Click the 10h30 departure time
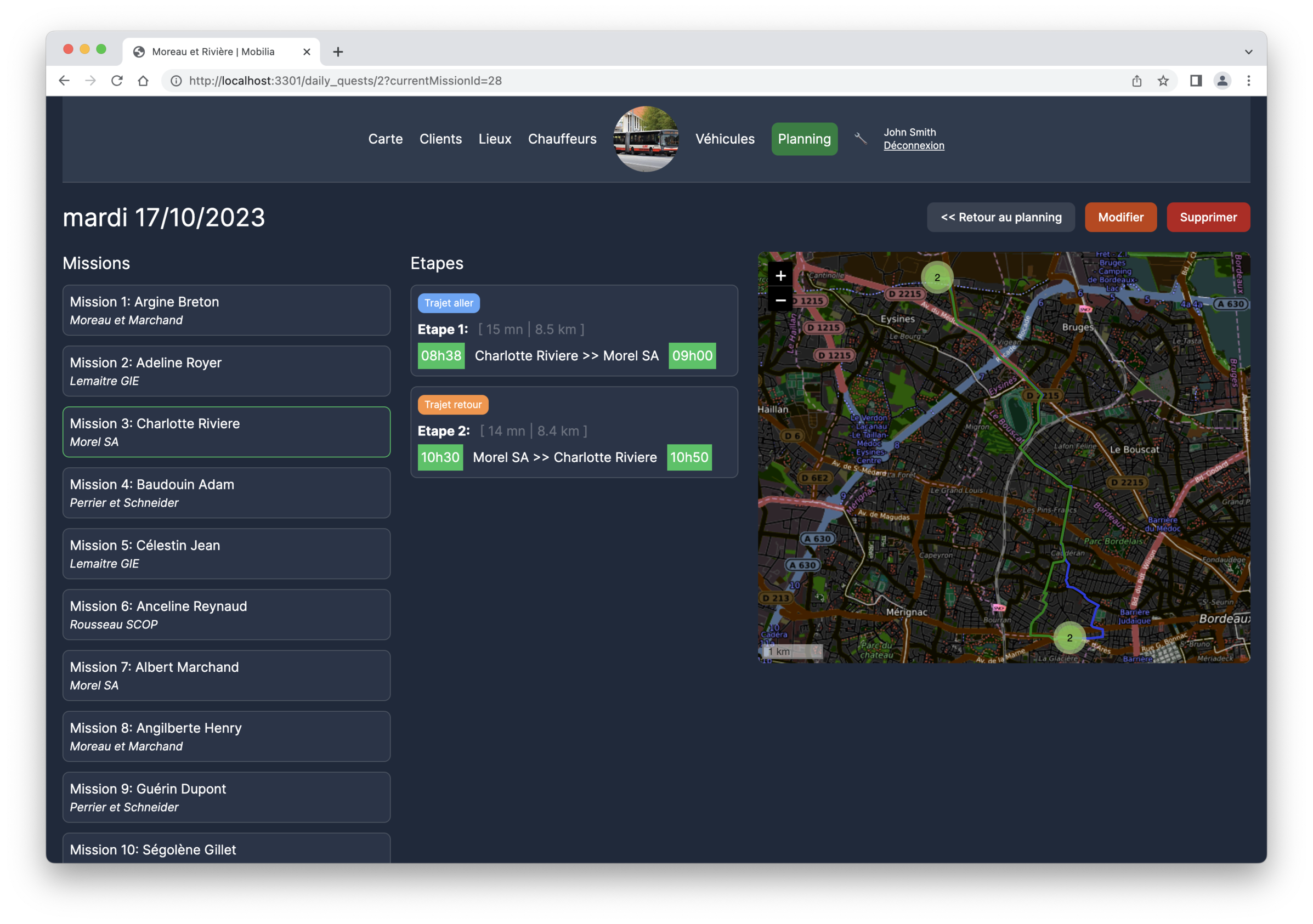The height and width of the screenshot is (924, 1313). point(440,457)
